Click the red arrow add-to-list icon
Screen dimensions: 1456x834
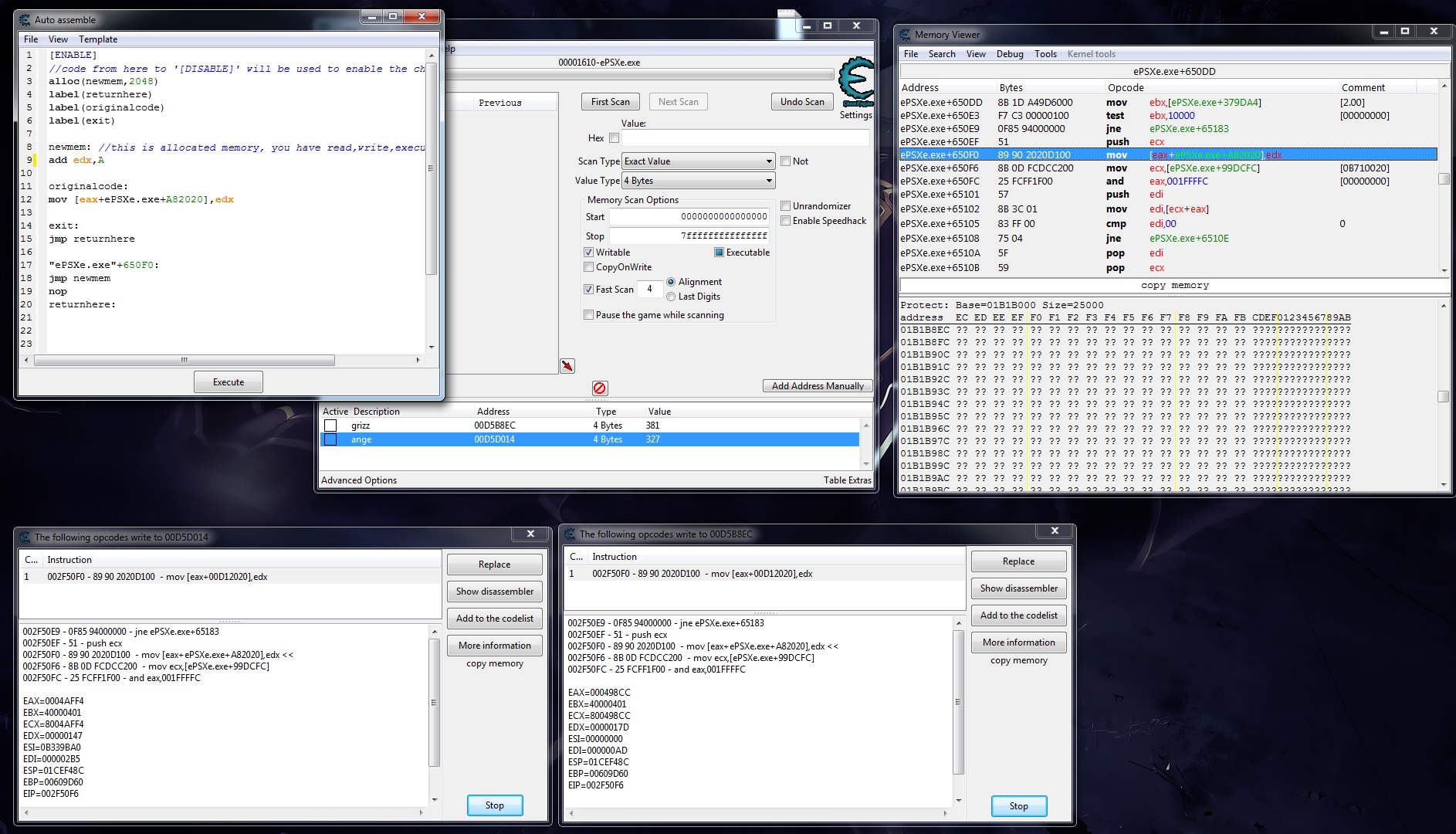pos(567,365)
